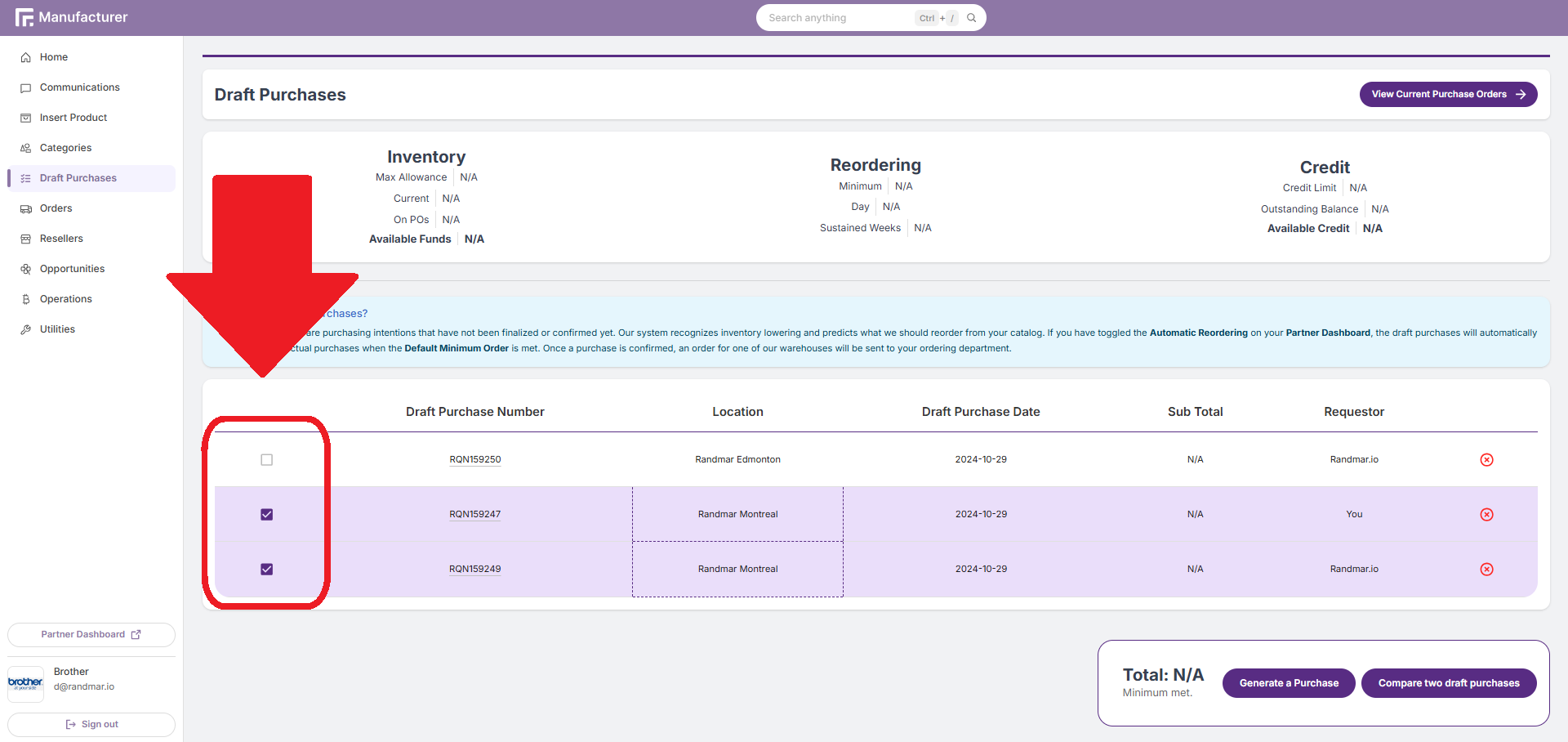
Task: Click the 'Minimum met.' text
Action: [1157, 693]
